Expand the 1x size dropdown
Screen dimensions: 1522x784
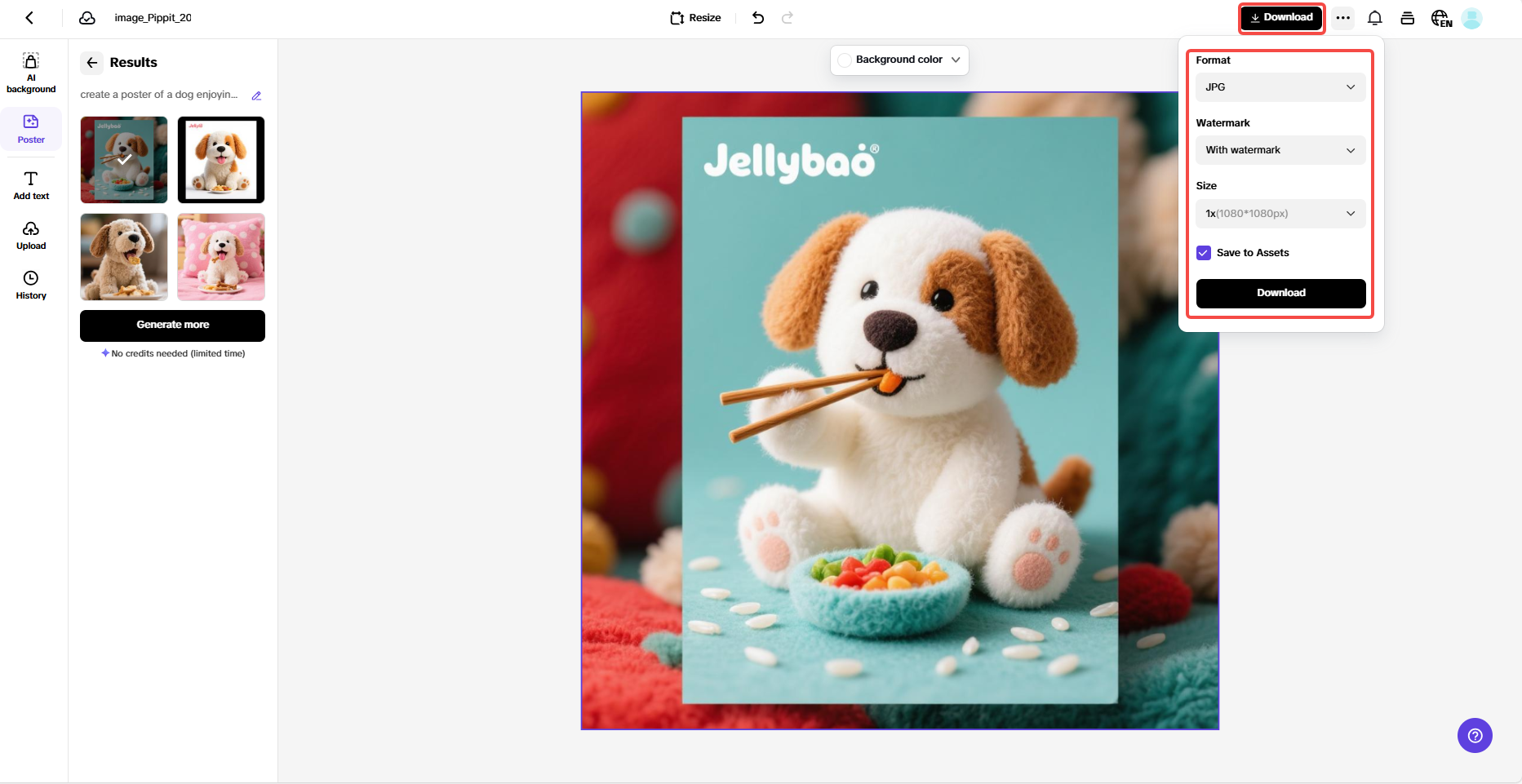(1280, 214)
